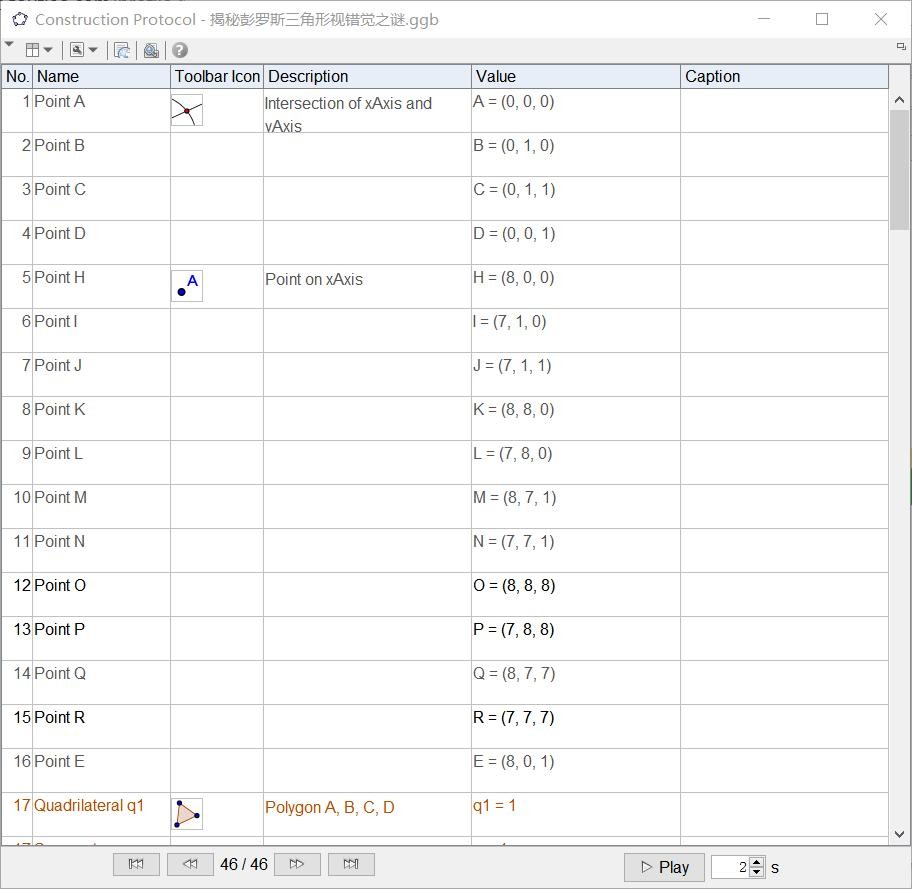Increase the play delay seconds

[757, 862]
